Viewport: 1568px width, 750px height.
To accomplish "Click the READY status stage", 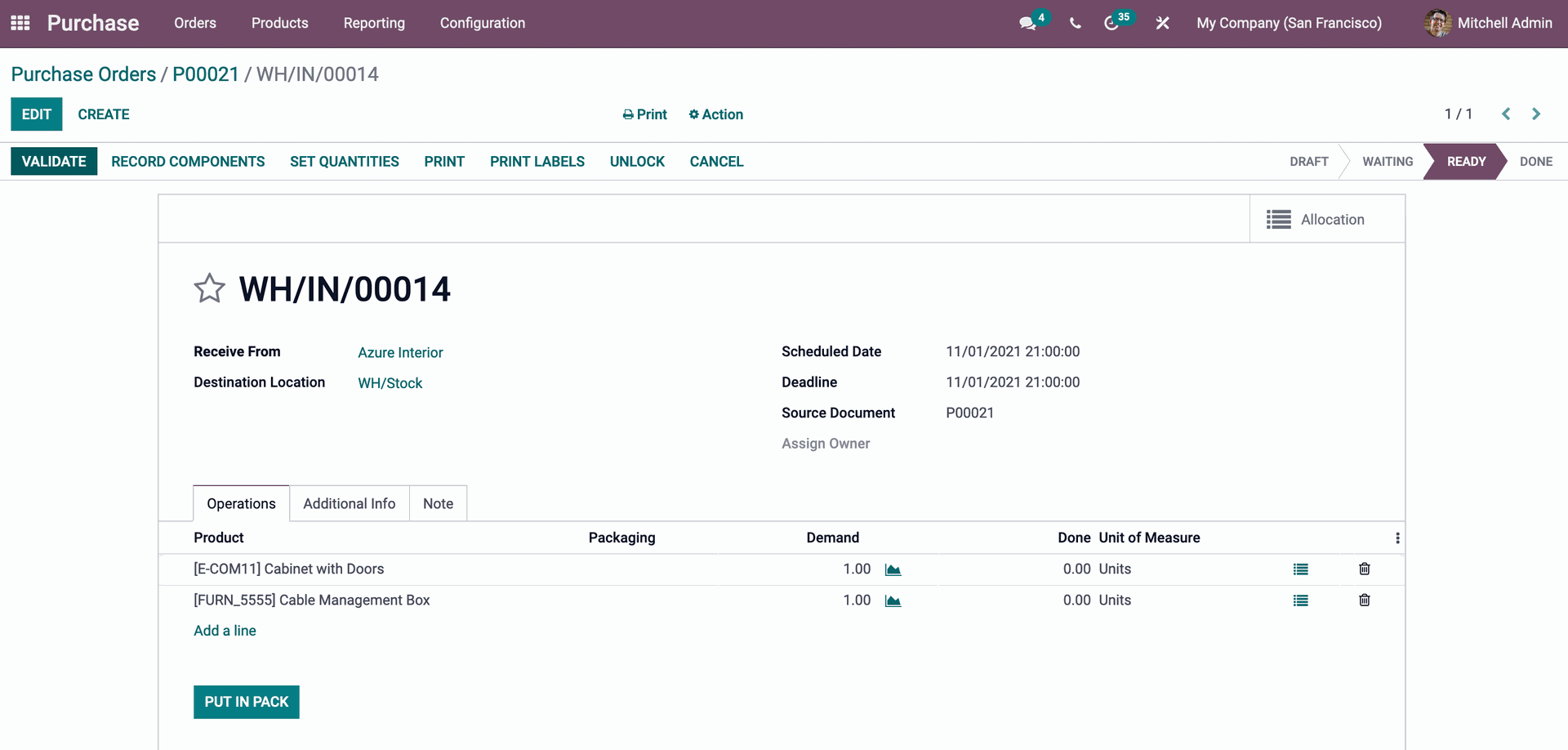I will [x=1466, y=161].
